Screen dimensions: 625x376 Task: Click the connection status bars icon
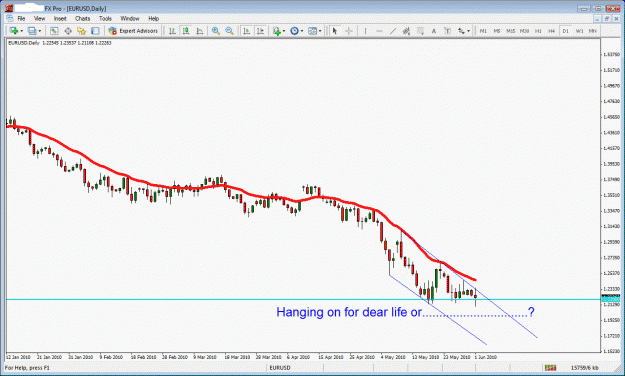click(x=550, y=368)
